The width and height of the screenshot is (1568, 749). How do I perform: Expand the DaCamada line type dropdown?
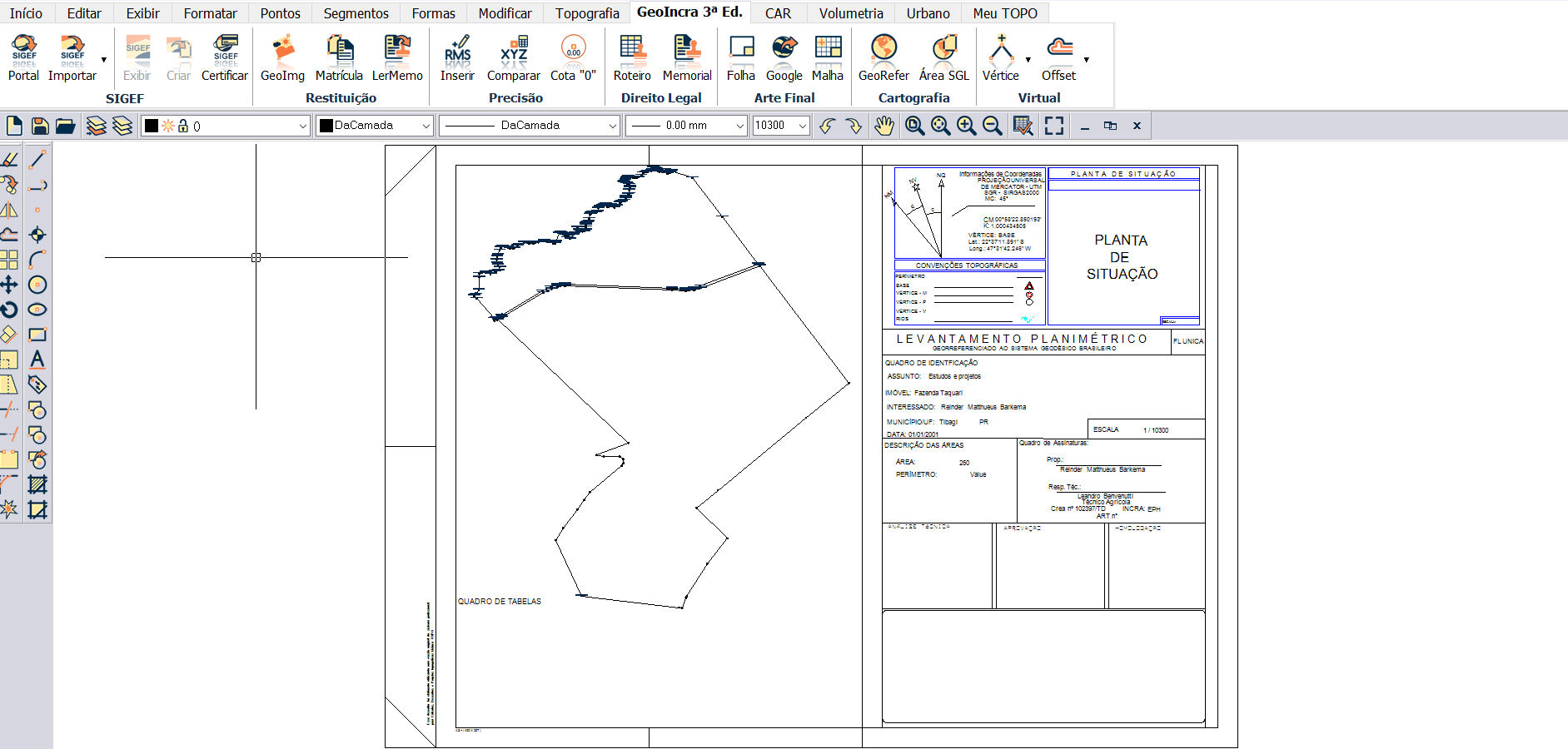pos(612,126)
